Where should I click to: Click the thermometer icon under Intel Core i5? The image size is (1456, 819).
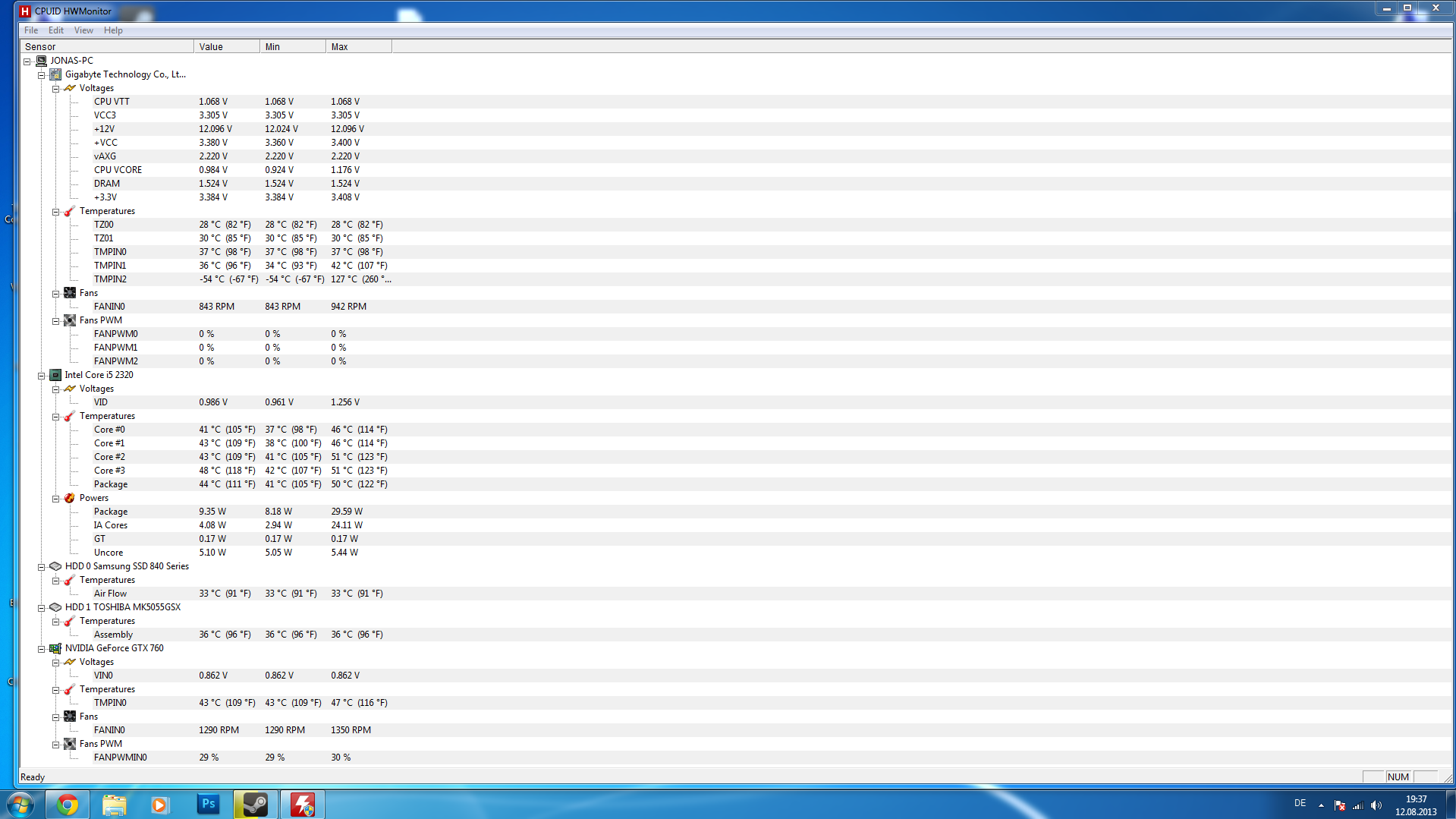point(70,416)
